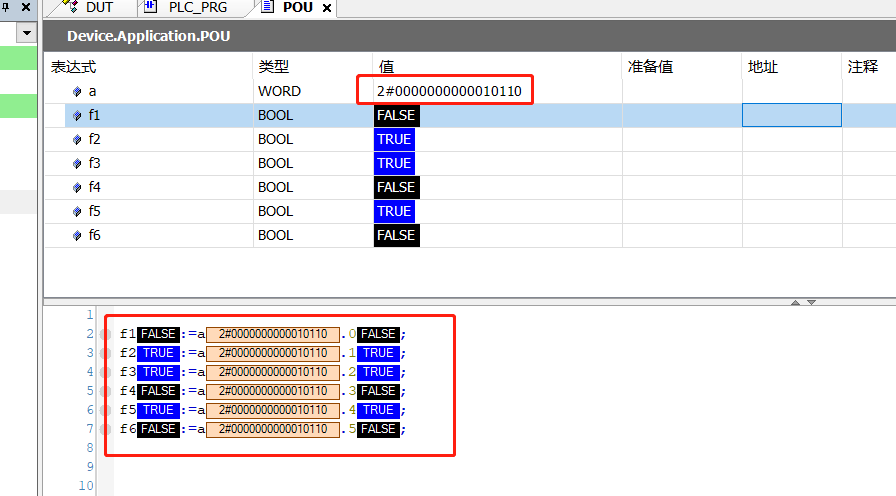
Task: Select the POU tab
Action: (298, 7)
